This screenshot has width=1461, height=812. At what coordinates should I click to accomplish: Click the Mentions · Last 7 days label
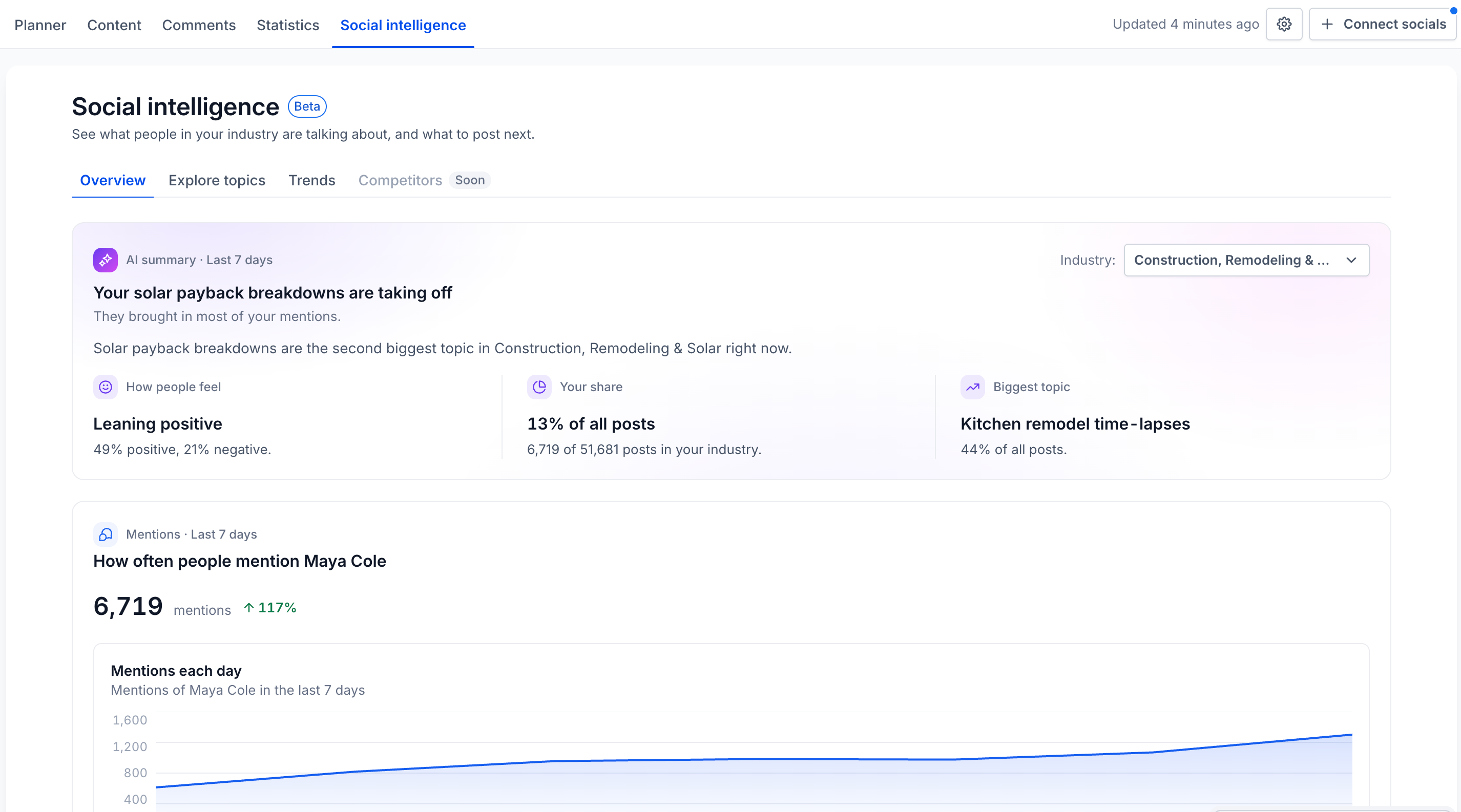coord(191,535)
